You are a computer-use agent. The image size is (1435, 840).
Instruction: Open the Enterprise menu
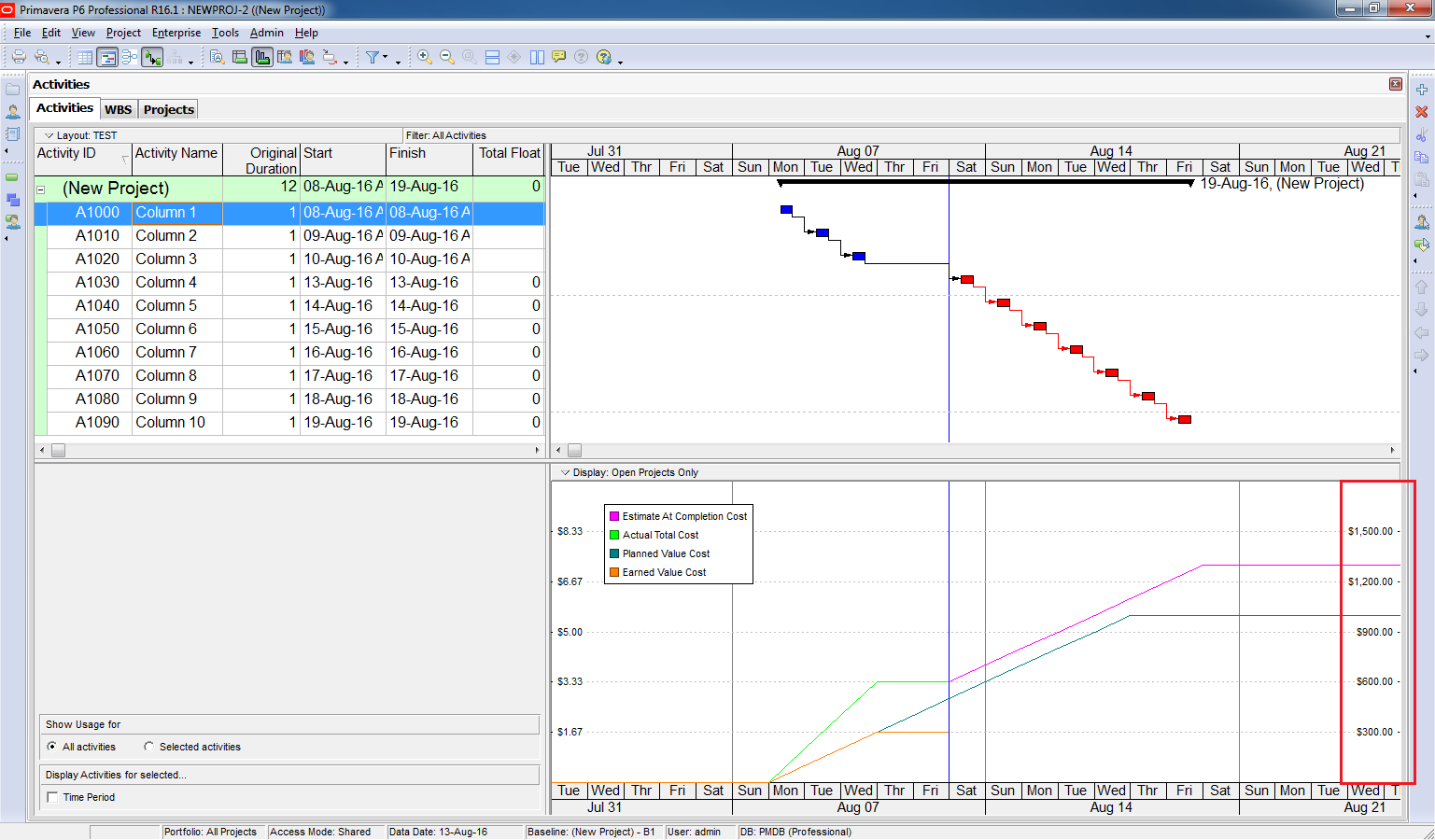(176, 33)
